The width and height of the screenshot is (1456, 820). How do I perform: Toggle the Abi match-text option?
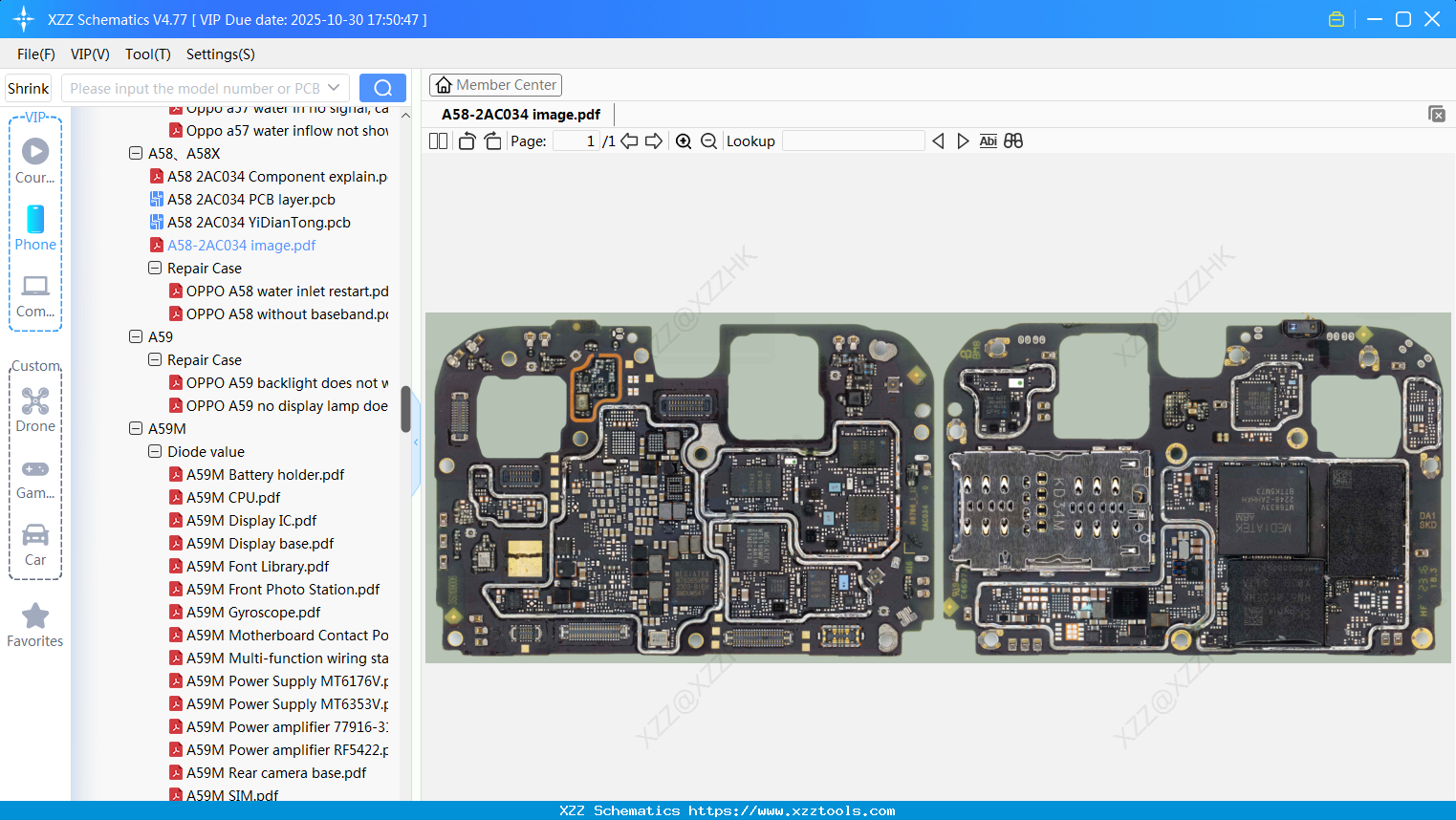click(988, 141)
